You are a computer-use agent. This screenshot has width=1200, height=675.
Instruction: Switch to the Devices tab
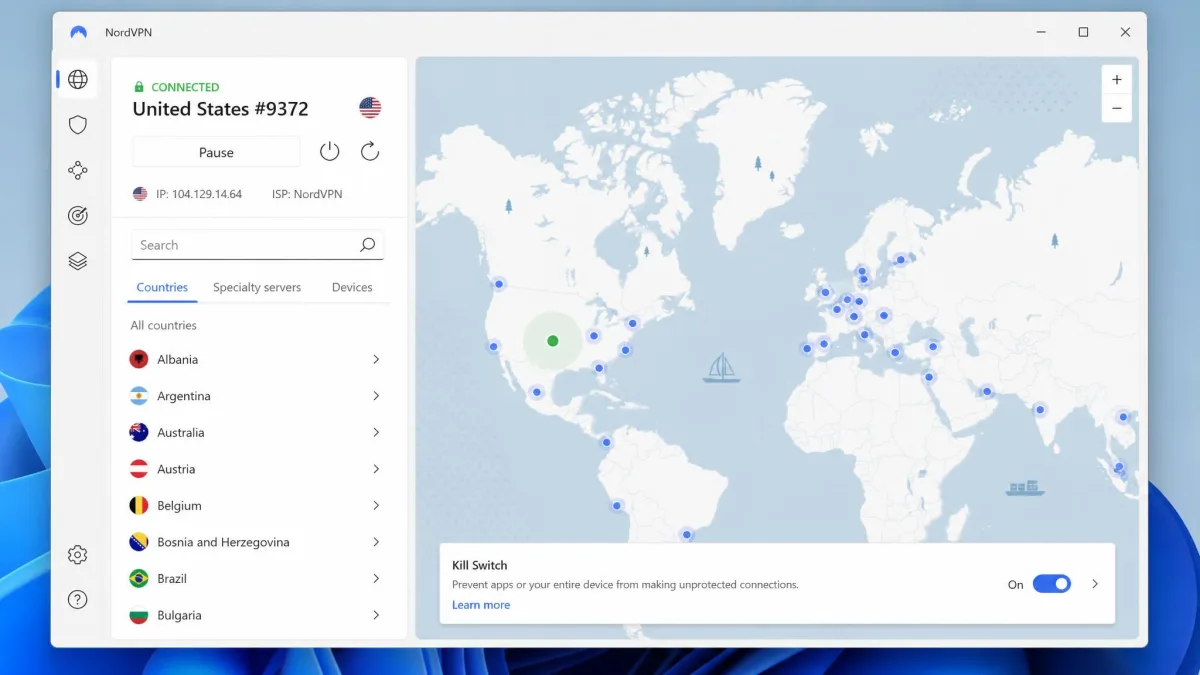(352, 287)
